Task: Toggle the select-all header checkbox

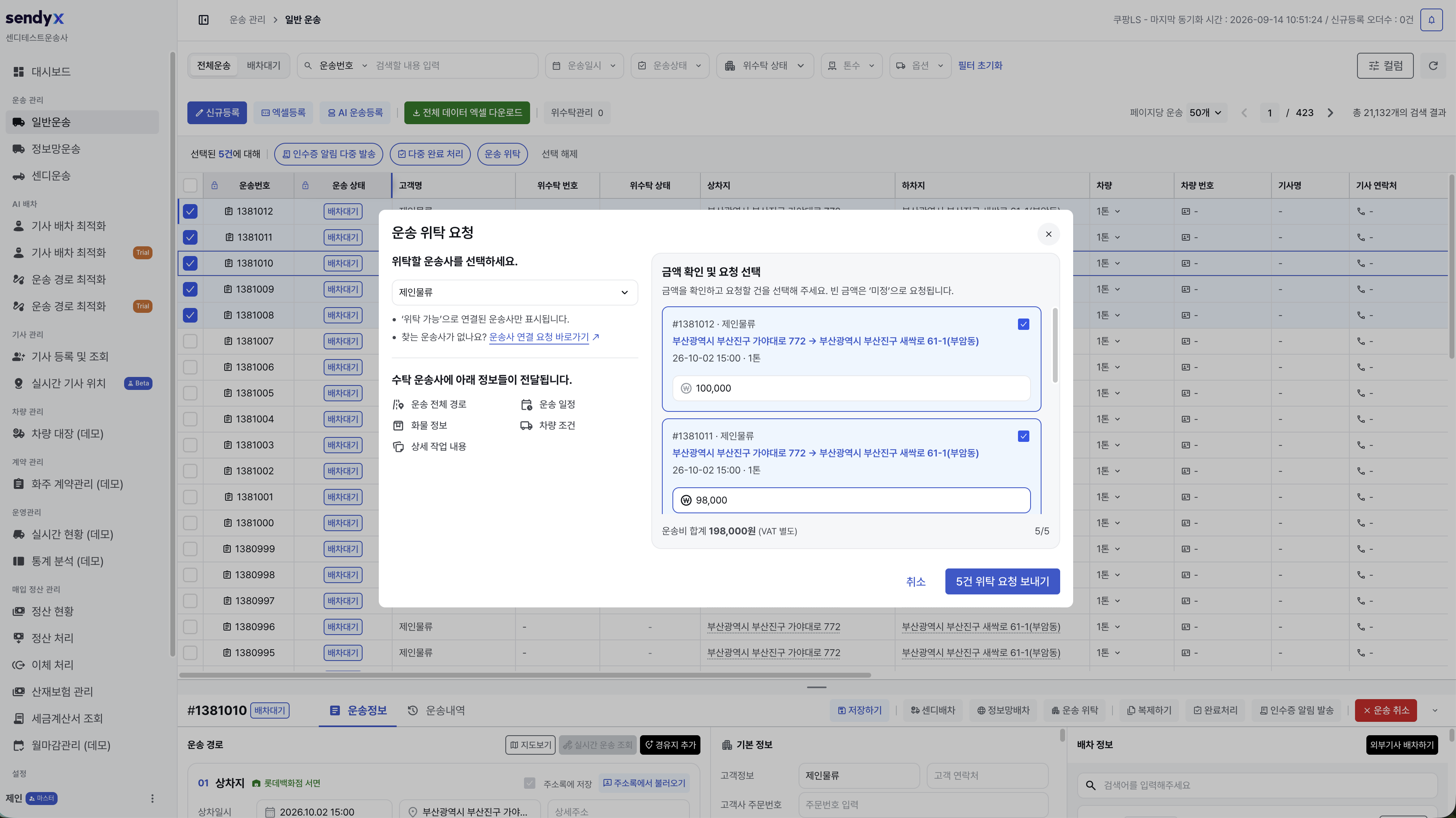Action: pyautogui.click(x=191, y=185)
